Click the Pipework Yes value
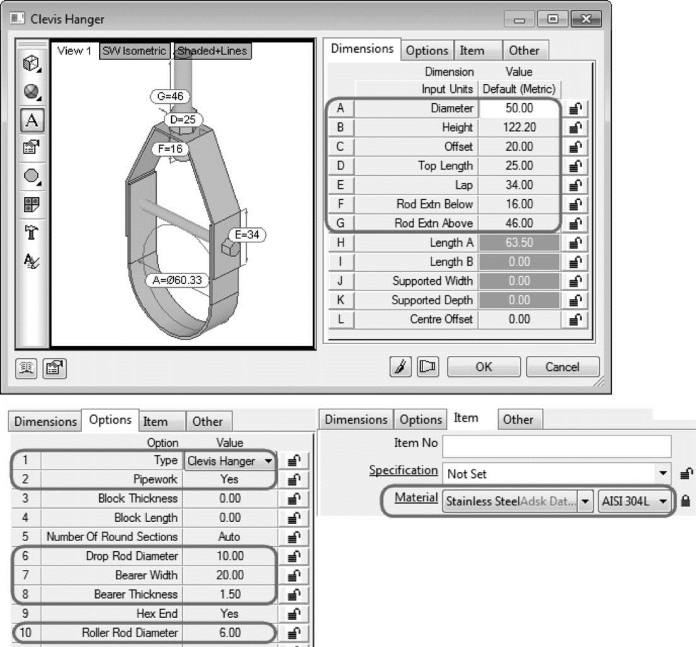This screenshot has width=696, height=647. click(230, 480)
